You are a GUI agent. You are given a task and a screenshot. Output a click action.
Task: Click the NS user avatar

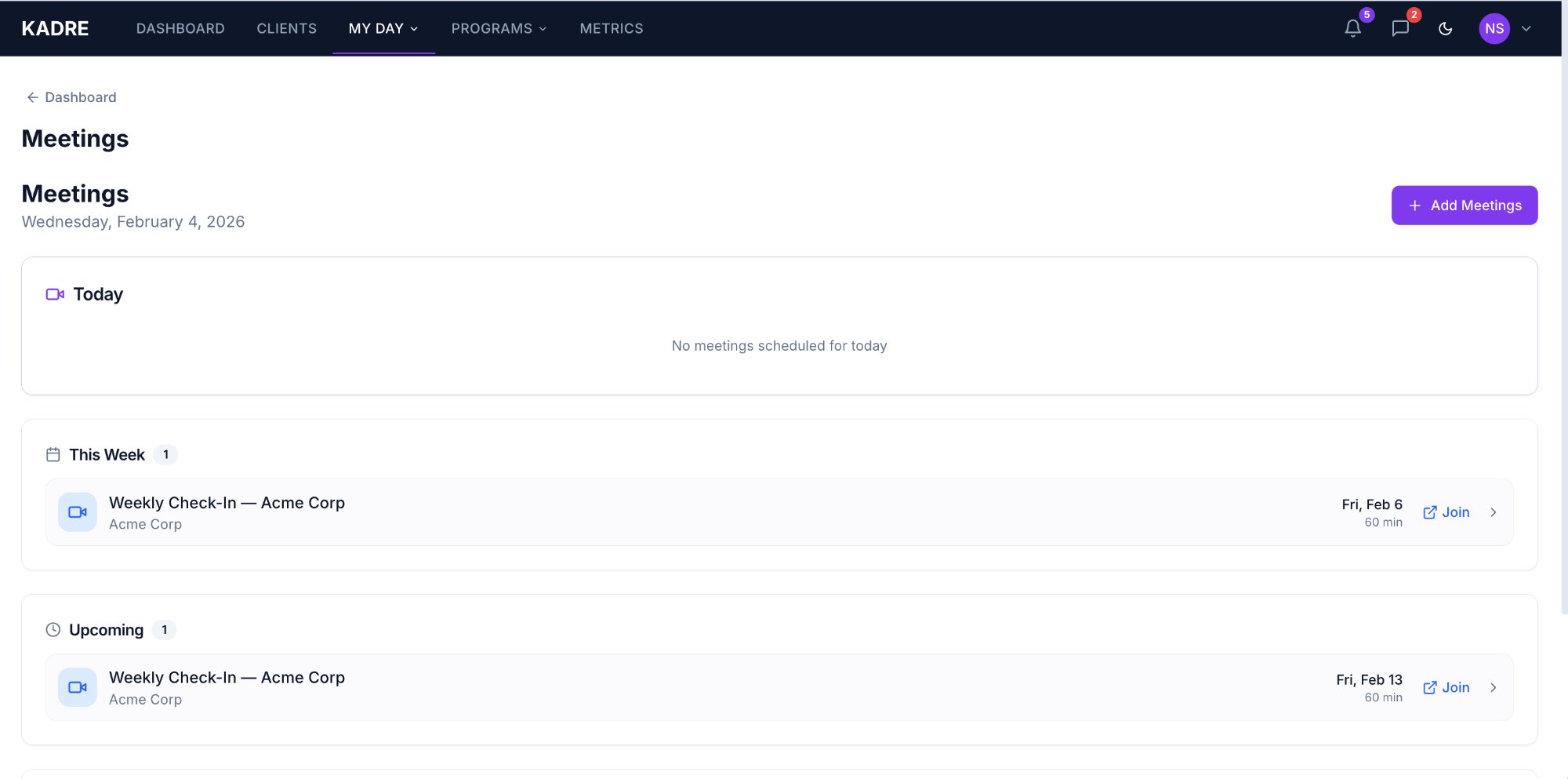[x=1494, y=29]
